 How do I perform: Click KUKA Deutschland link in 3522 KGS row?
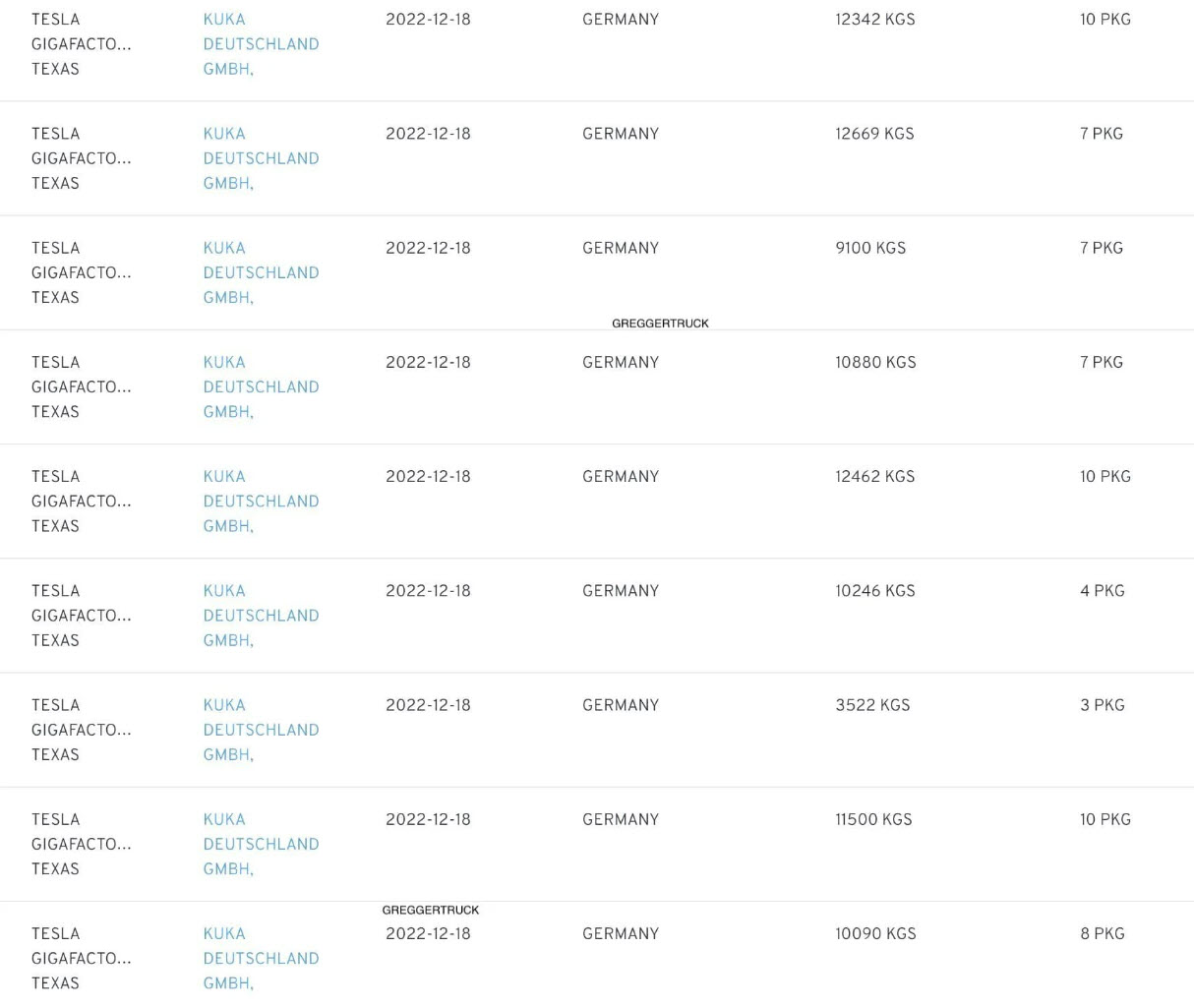coord(261,730)
